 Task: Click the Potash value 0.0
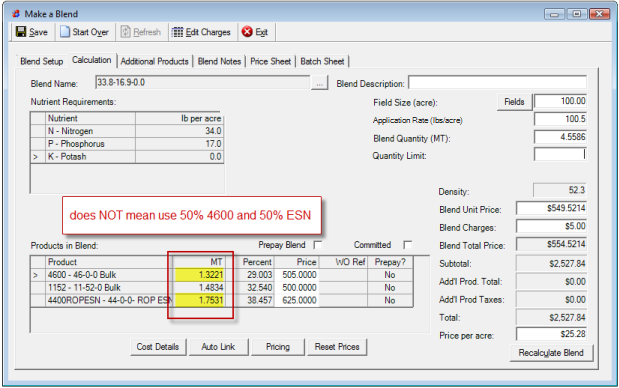(179, 157)
